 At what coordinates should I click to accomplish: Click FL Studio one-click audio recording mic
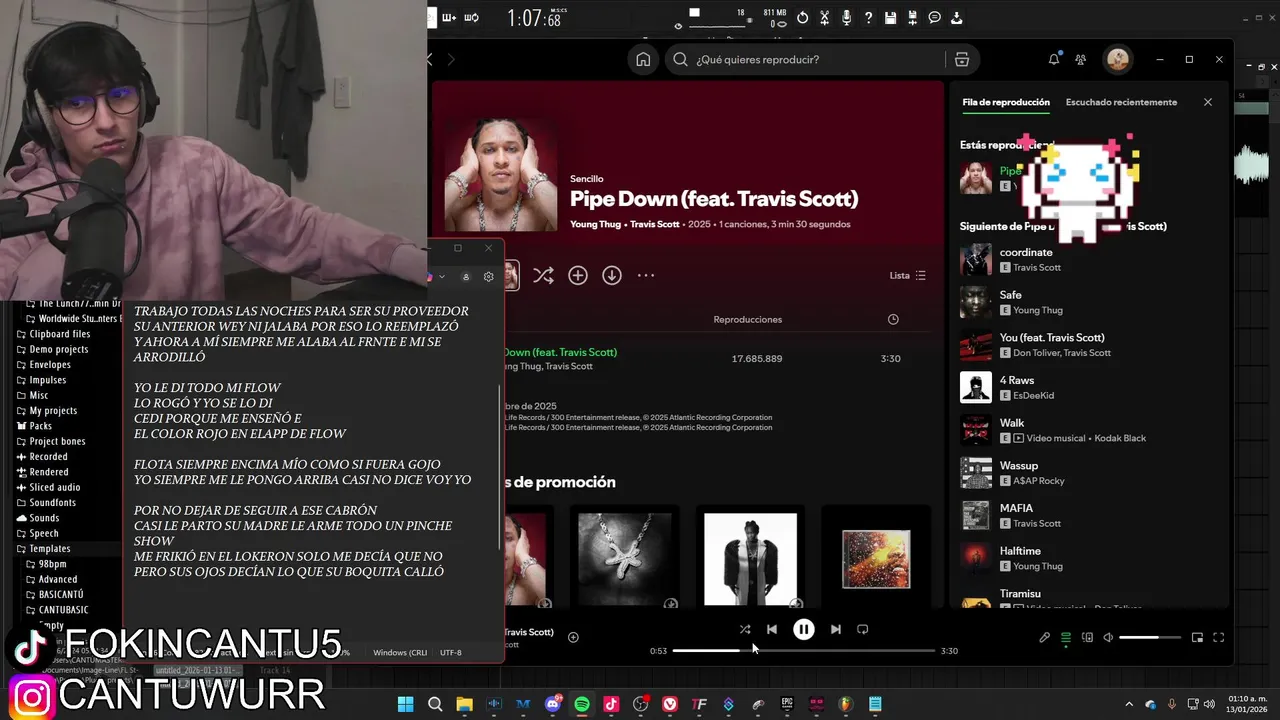click(846, 17)
